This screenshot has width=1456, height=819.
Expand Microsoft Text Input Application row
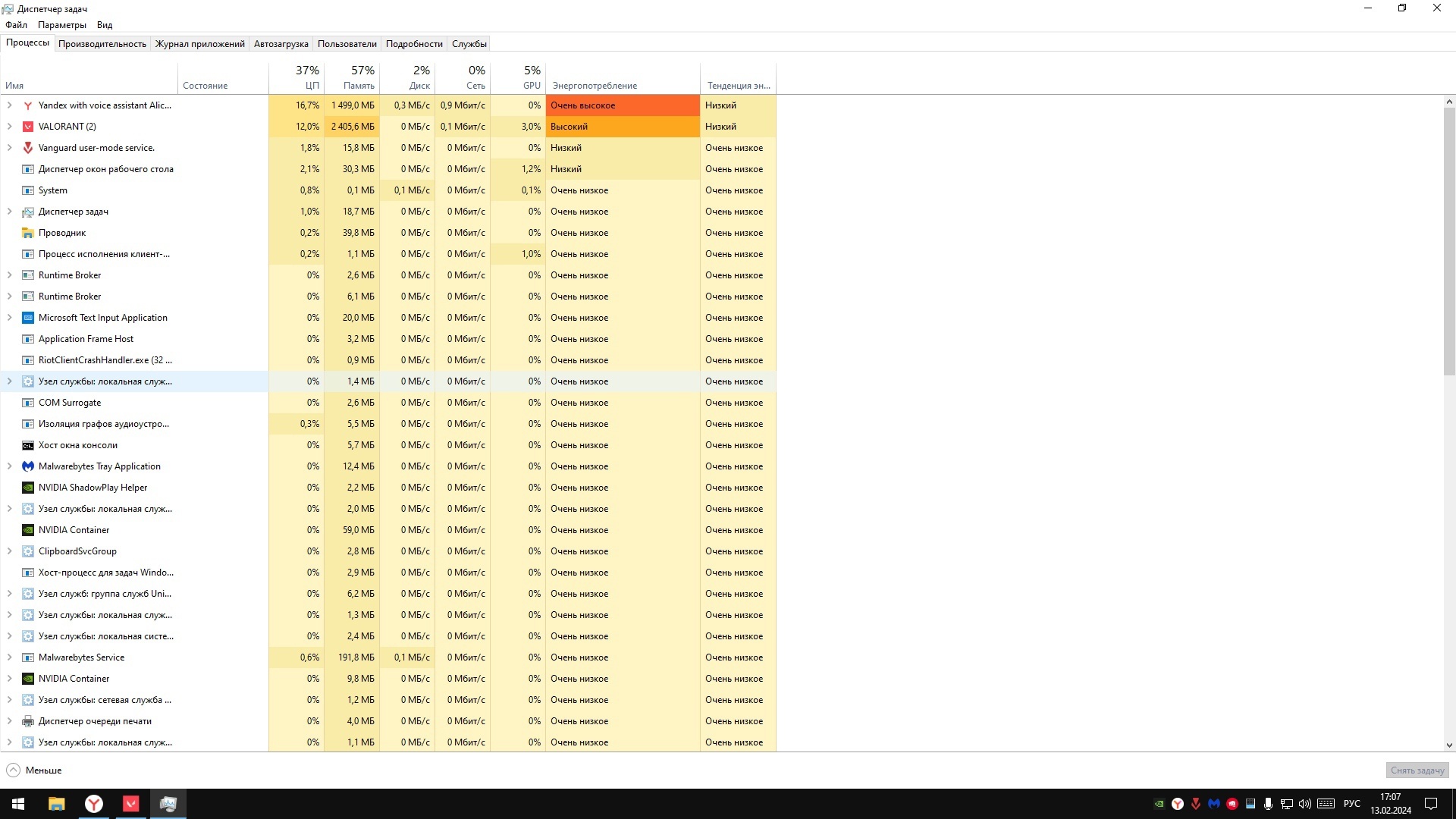click(x=9, y=318)
